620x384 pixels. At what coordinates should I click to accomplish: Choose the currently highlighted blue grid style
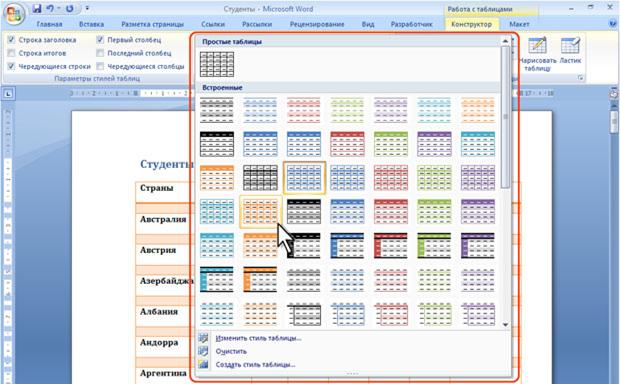pyautogui.click(x=304, y=178)
